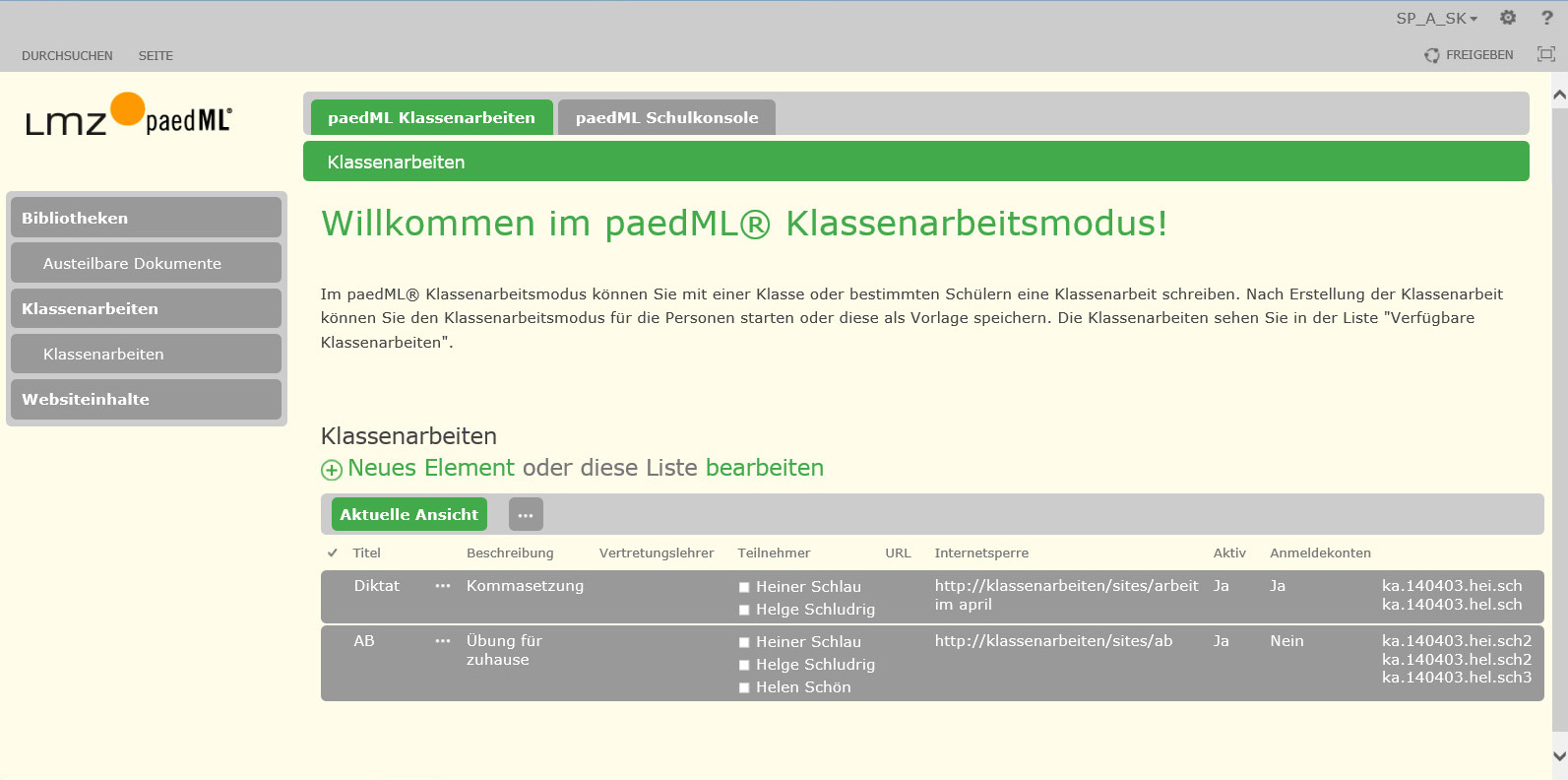Open the Seite ribbon tab
The image size is (1568, 780).
click(x=156, y=56)
